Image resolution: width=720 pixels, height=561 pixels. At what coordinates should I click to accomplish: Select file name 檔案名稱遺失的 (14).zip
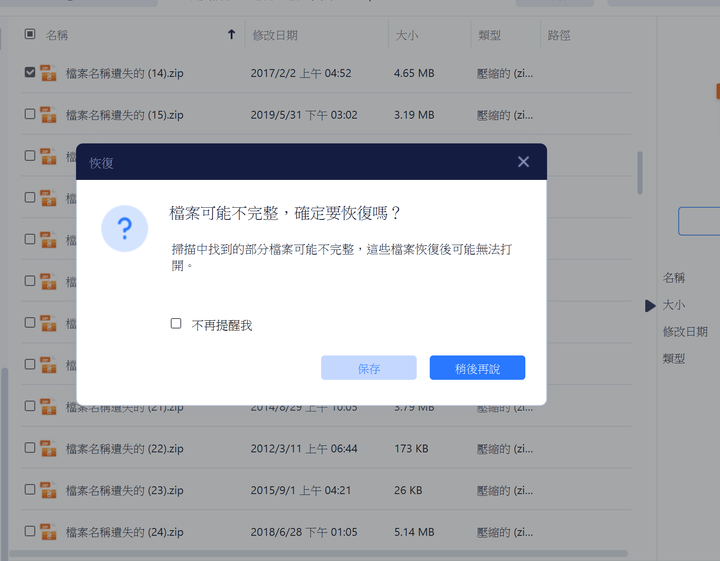point(124,73)
